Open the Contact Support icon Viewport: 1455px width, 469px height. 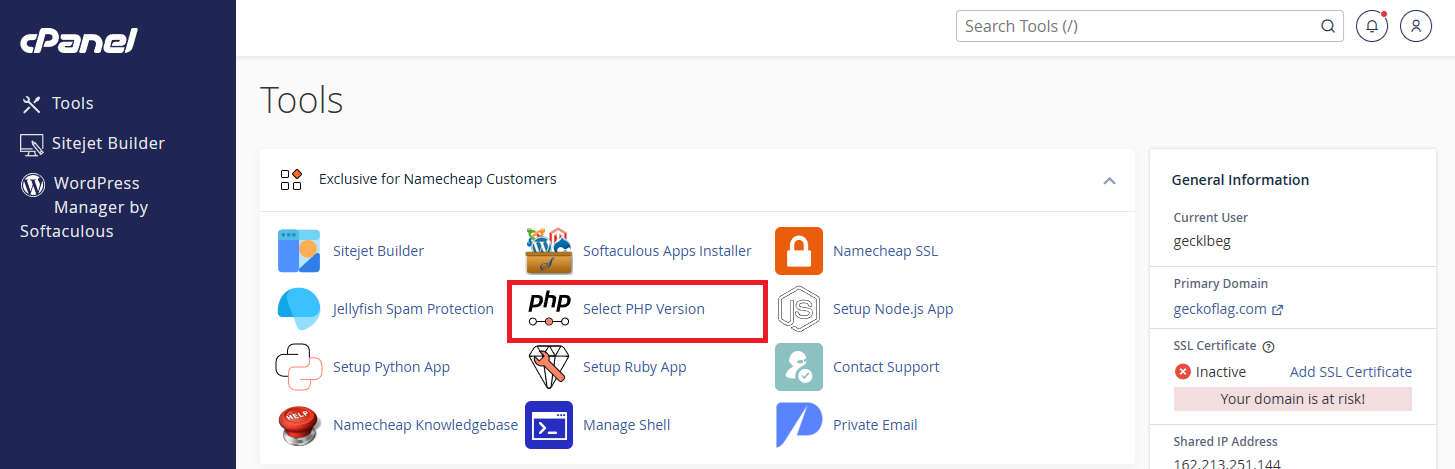799,367
